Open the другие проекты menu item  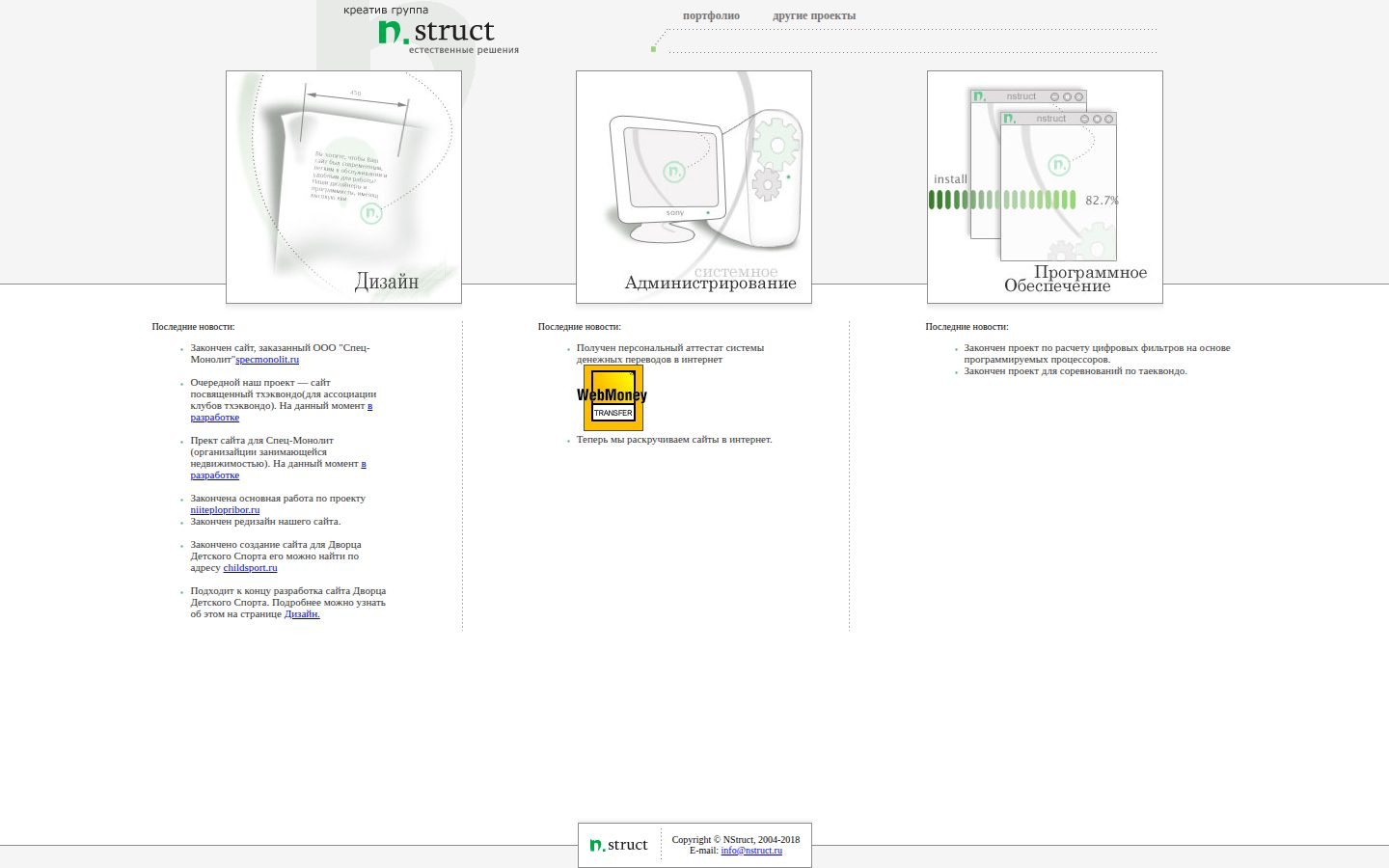pos(814,15)
